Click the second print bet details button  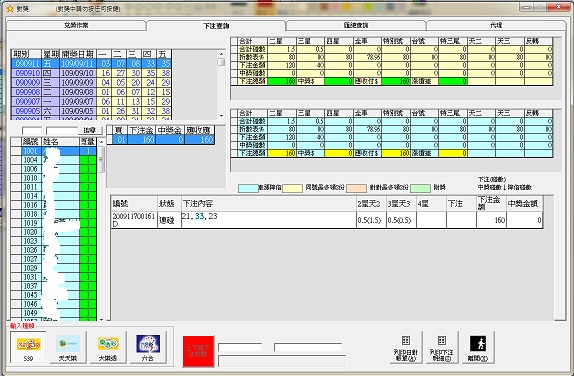click(x=441, y=347)
